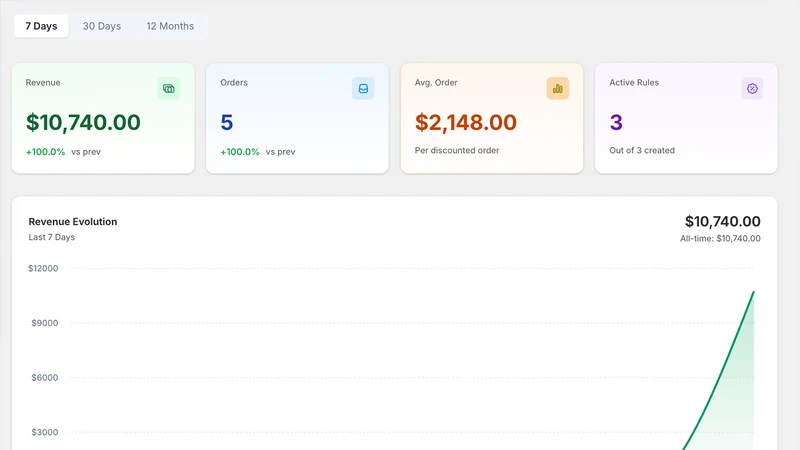Screen dimensions: 800x450
Task: Click the Orders count value 5
Action: pyautogui.click(x=227, y=122)
